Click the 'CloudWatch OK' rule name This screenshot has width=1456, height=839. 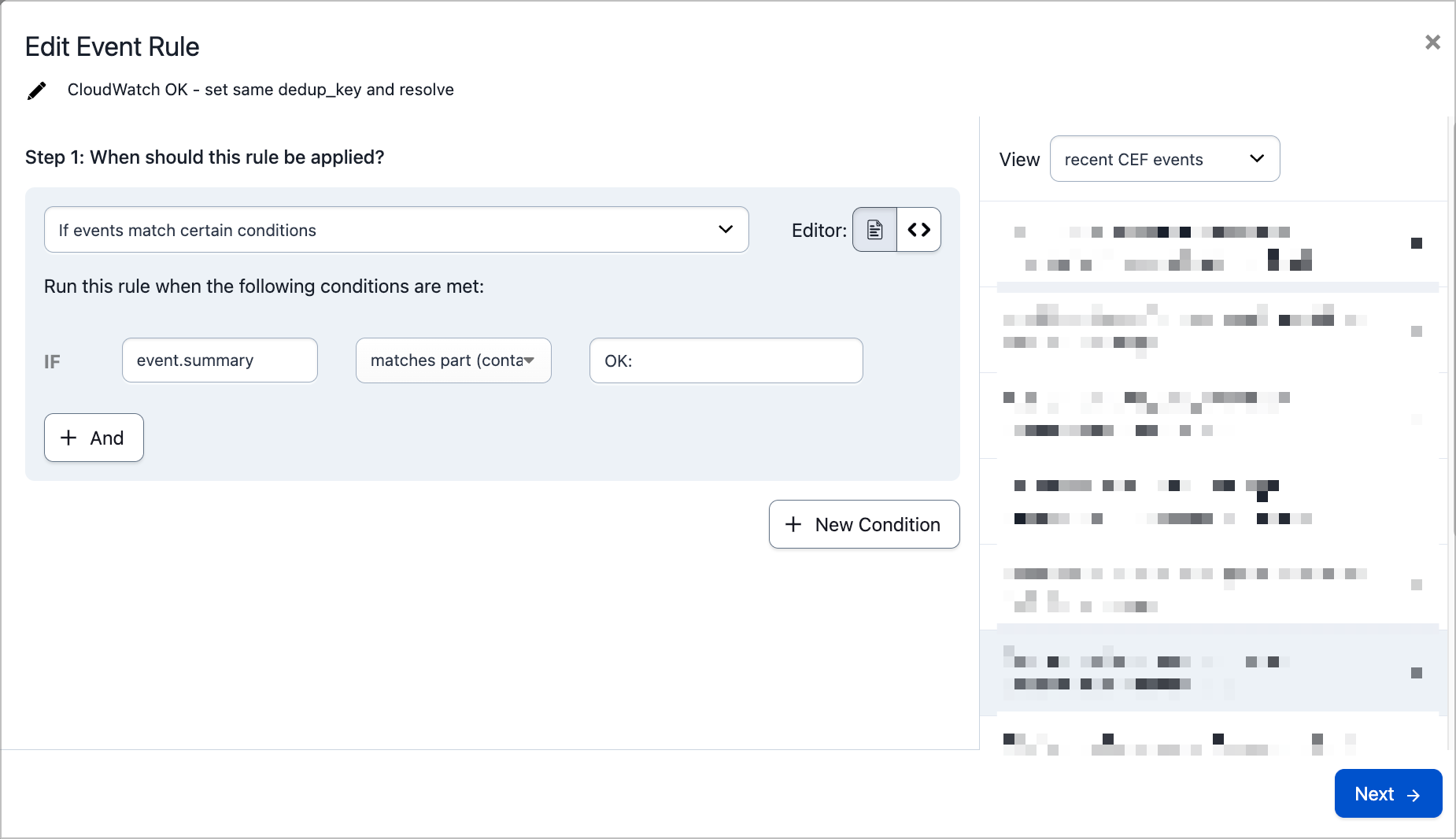coord(261,89)
